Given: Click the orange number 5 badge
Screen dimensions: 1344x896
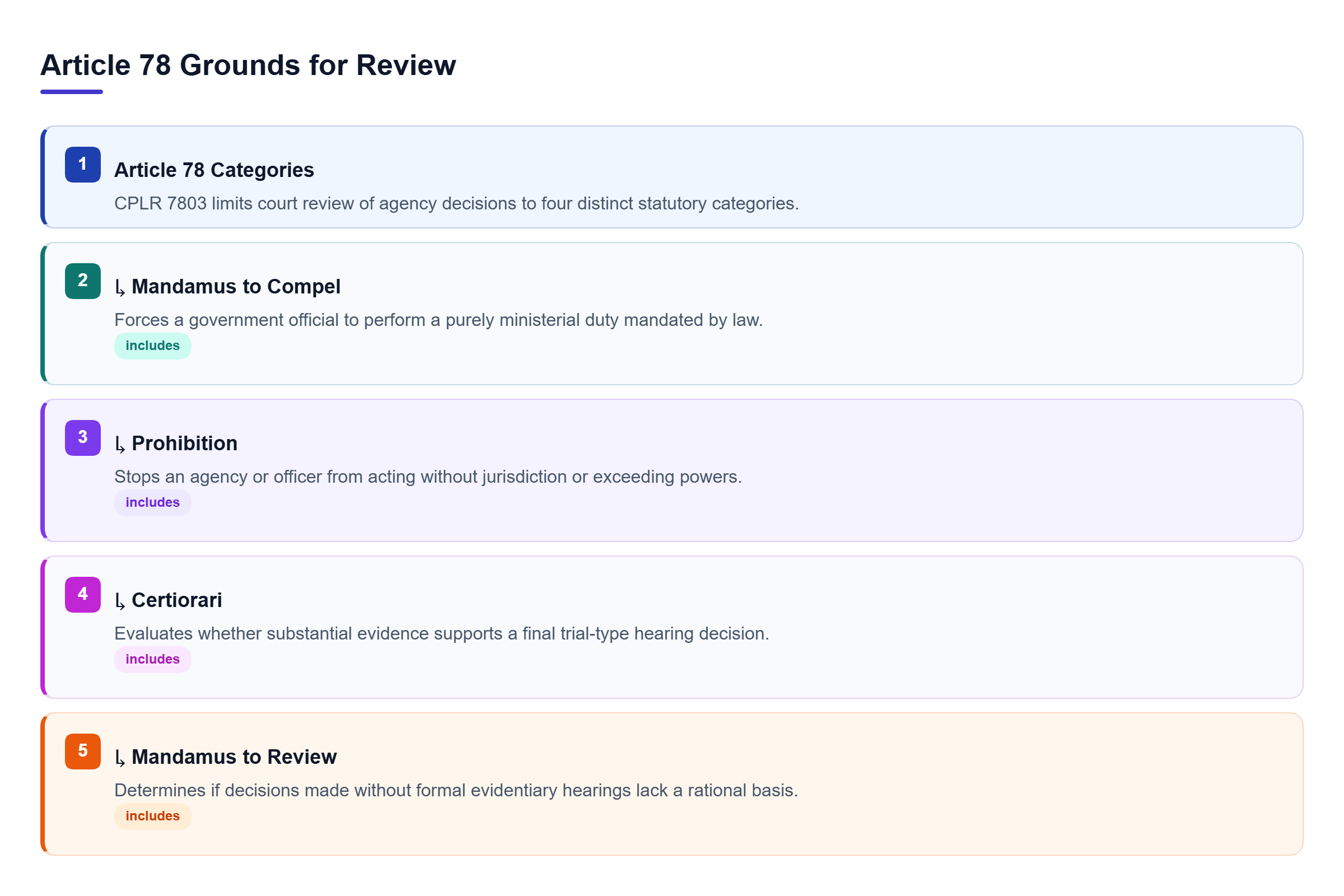Looking at the screenshot, I should click(x=83, y=752).
